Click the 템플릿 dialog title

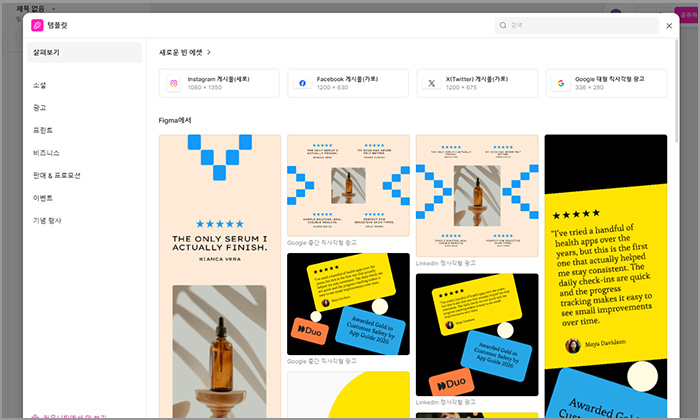tap(57, 25)
